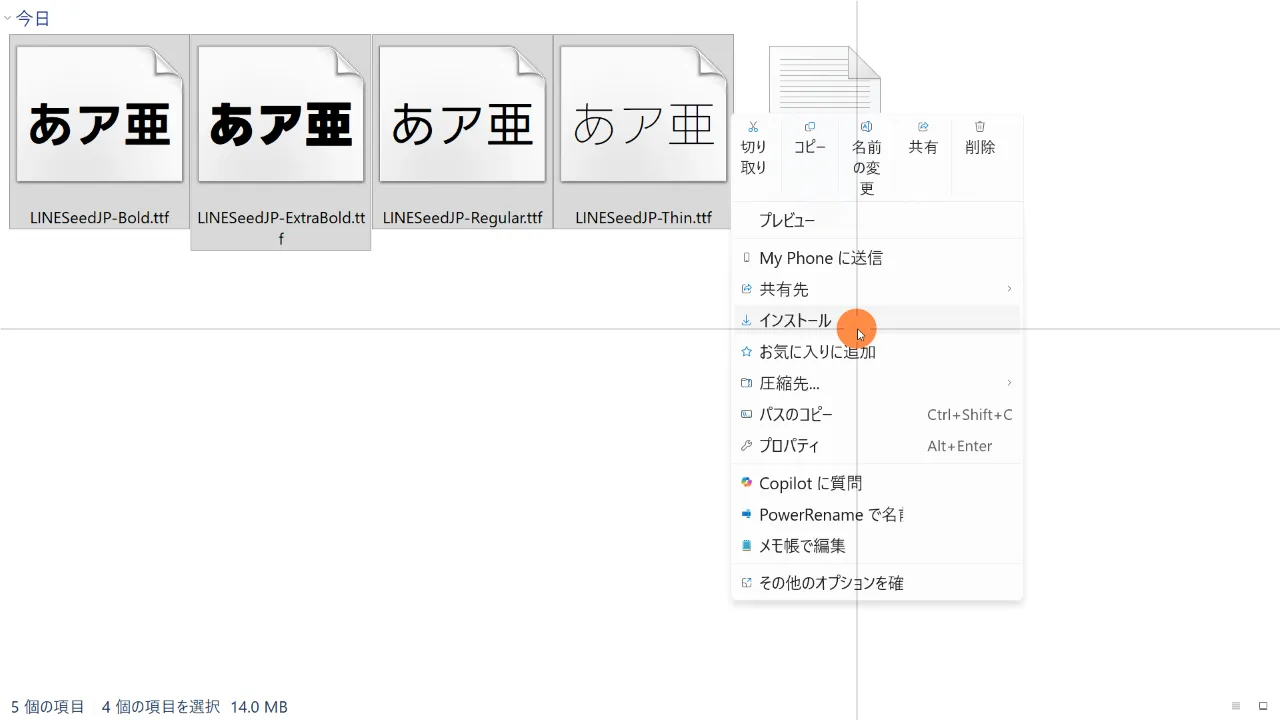Choose My Phone に送信 menu entry
Image resolution: width=1280 pixels, height=720 pixels.
877,258
